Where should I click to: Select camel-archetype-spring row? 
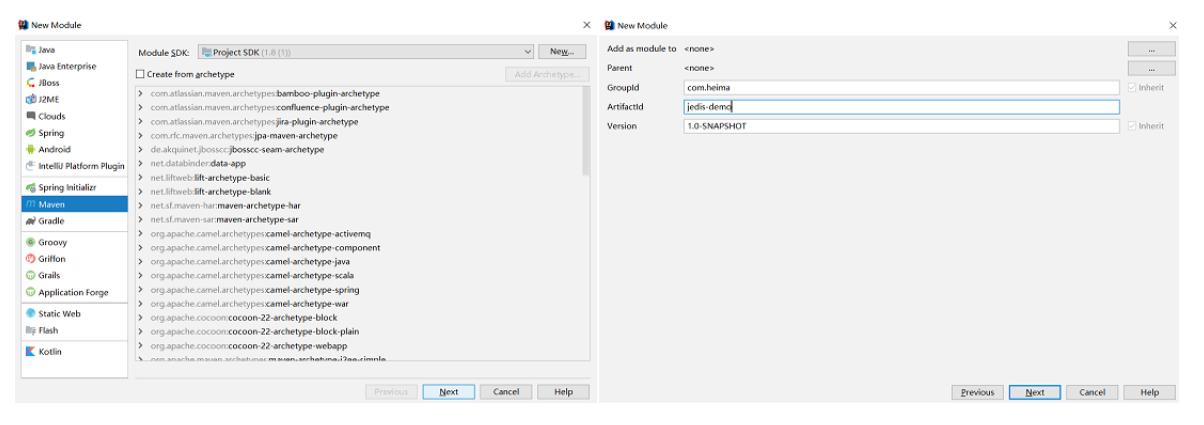(x=359, y=289)
